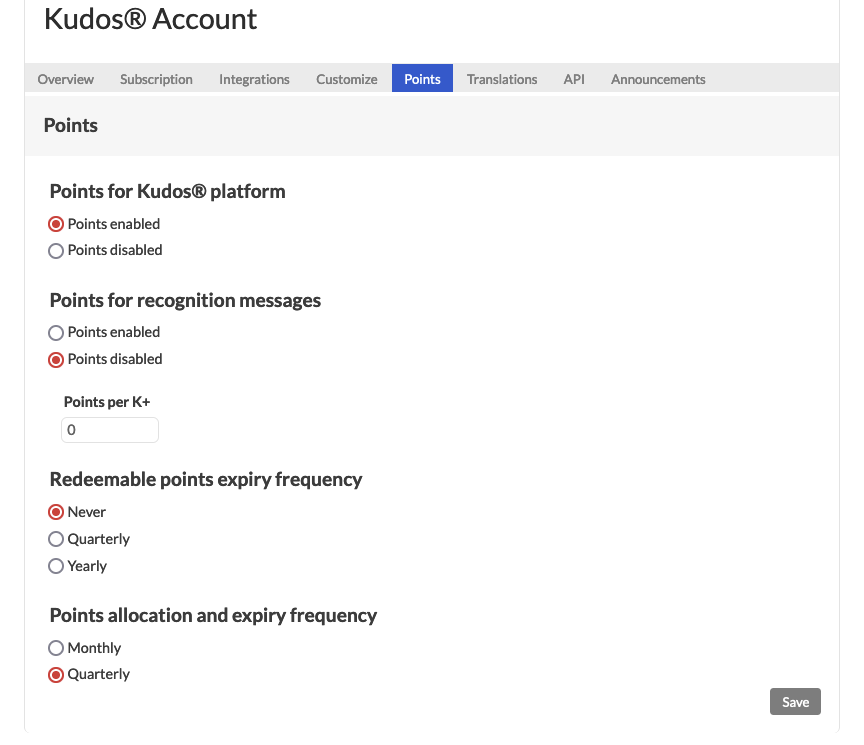The image size is (864, 745).
Task: Select Quarterly points allocation and expiry frequency
Action: click(x=56, y=675)
